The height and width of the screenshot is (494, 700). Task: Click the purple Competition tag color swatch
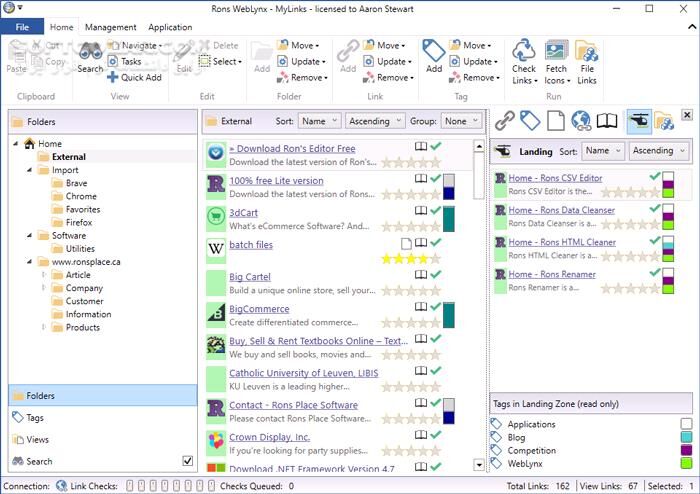click(x=685, y=450)
